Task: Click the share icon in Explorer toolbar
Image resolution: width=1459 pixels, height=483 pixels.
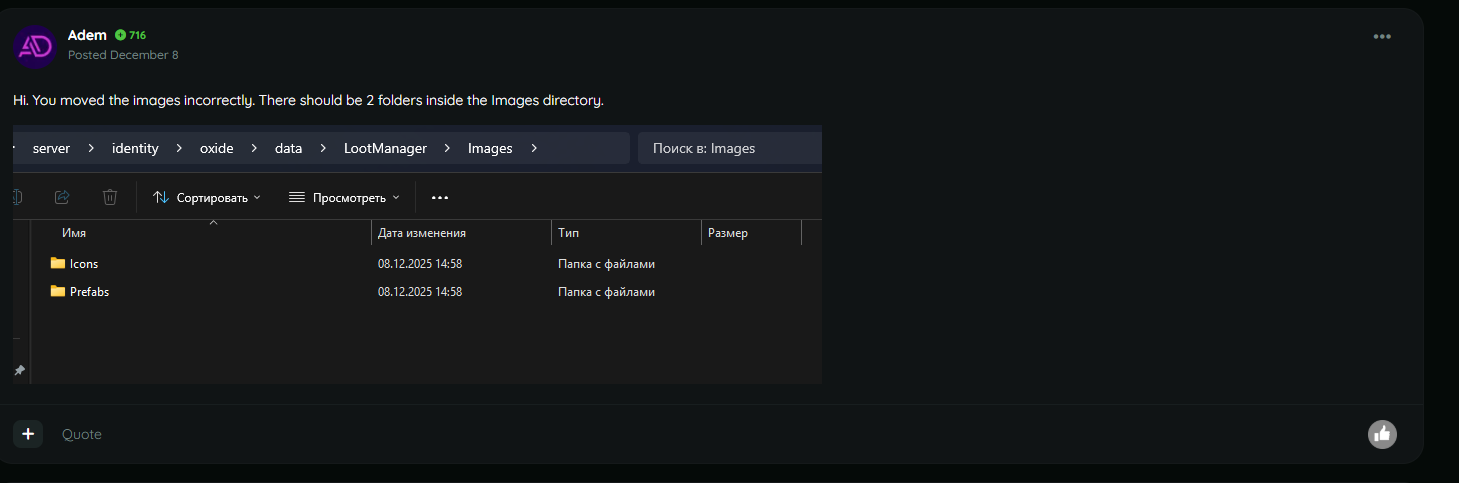Action: click(62, 197)
